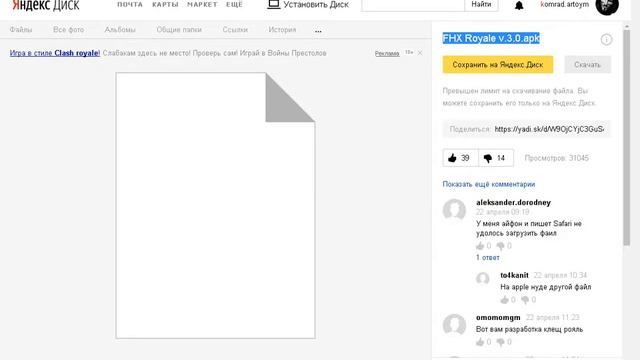Click to4kanit's avatar picture
Image resolution: width=640 pixels, height=360 pixels.
click(483, 278)
